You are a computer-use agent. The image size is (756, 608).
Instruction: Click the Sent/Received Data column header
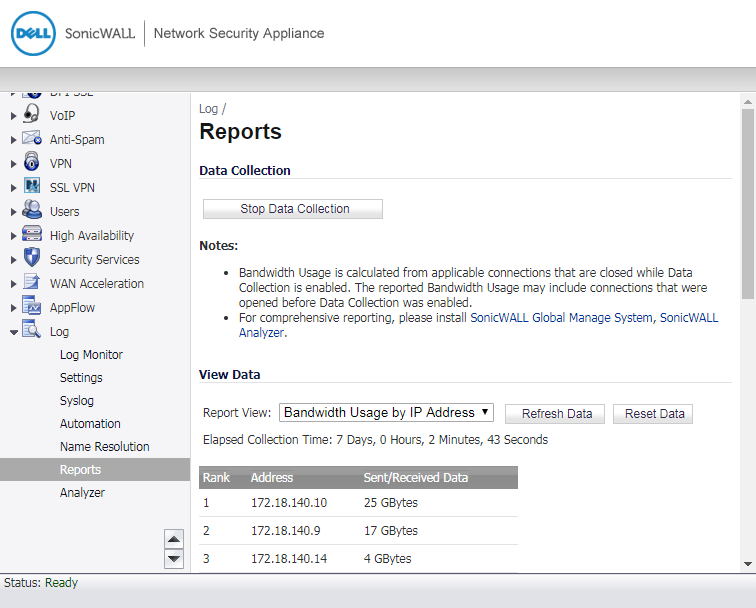[x=416, y=478]
